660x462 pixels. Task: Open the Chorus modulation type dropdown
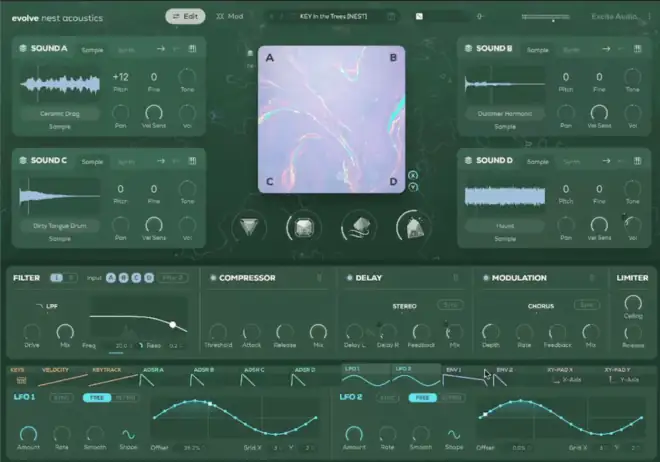point(541,306)
